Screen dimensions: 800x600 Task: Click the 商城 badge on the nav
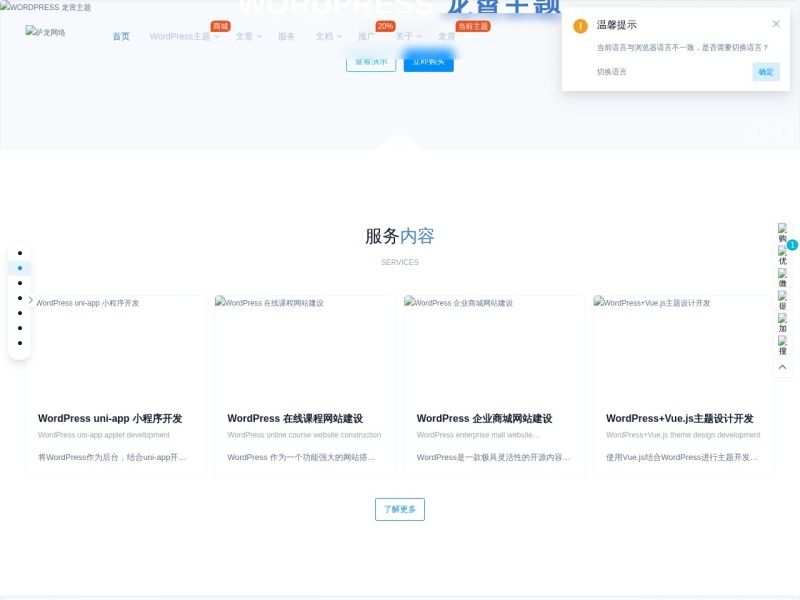[x=220, y=26]
